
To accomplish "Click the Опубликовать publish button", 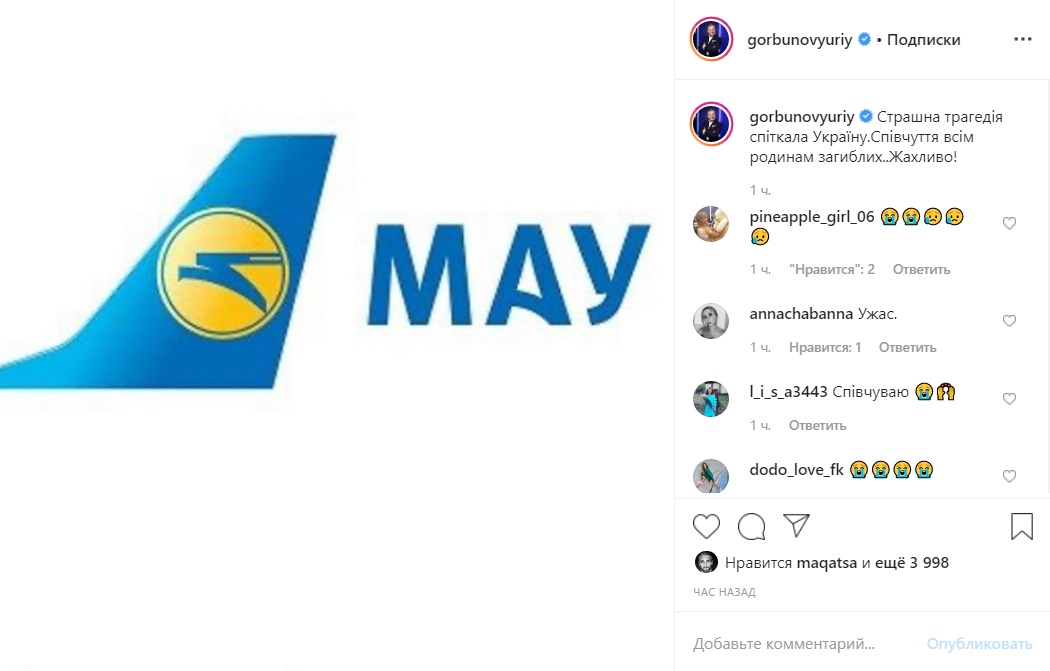I will 979,644.
